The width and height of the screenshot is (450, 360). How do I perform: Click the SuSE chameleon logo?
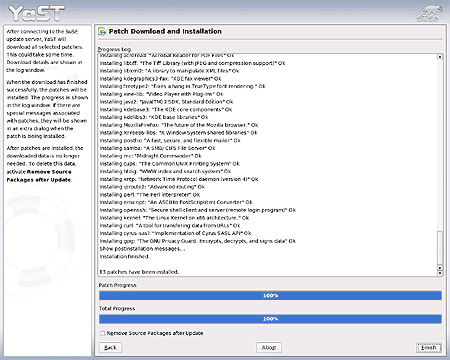click(429, 14)
